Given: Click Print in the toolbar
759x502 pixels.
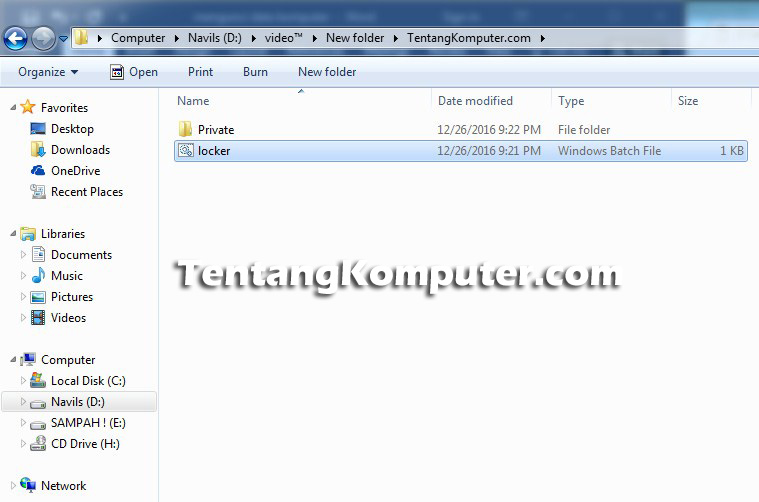Looking at the screenshot, I should (200, 72).
